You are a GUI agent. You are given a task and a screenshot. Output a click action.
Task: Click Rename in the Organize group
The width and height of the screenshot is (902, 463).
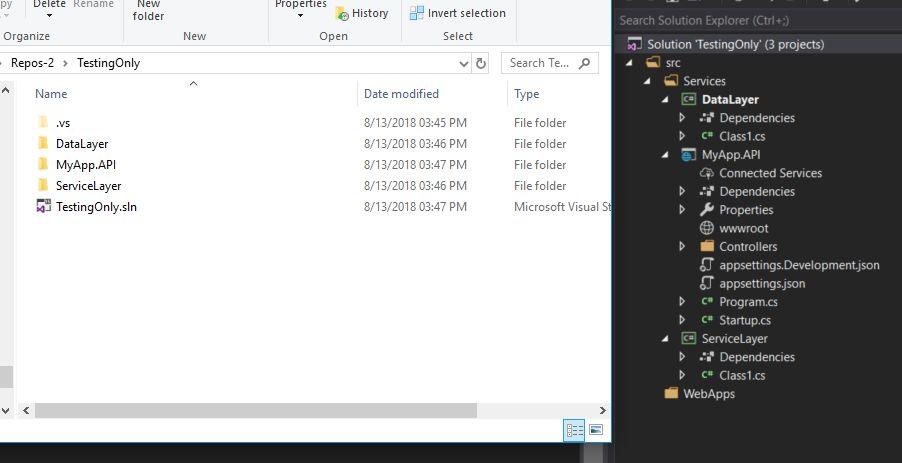(x=93, y=4)
